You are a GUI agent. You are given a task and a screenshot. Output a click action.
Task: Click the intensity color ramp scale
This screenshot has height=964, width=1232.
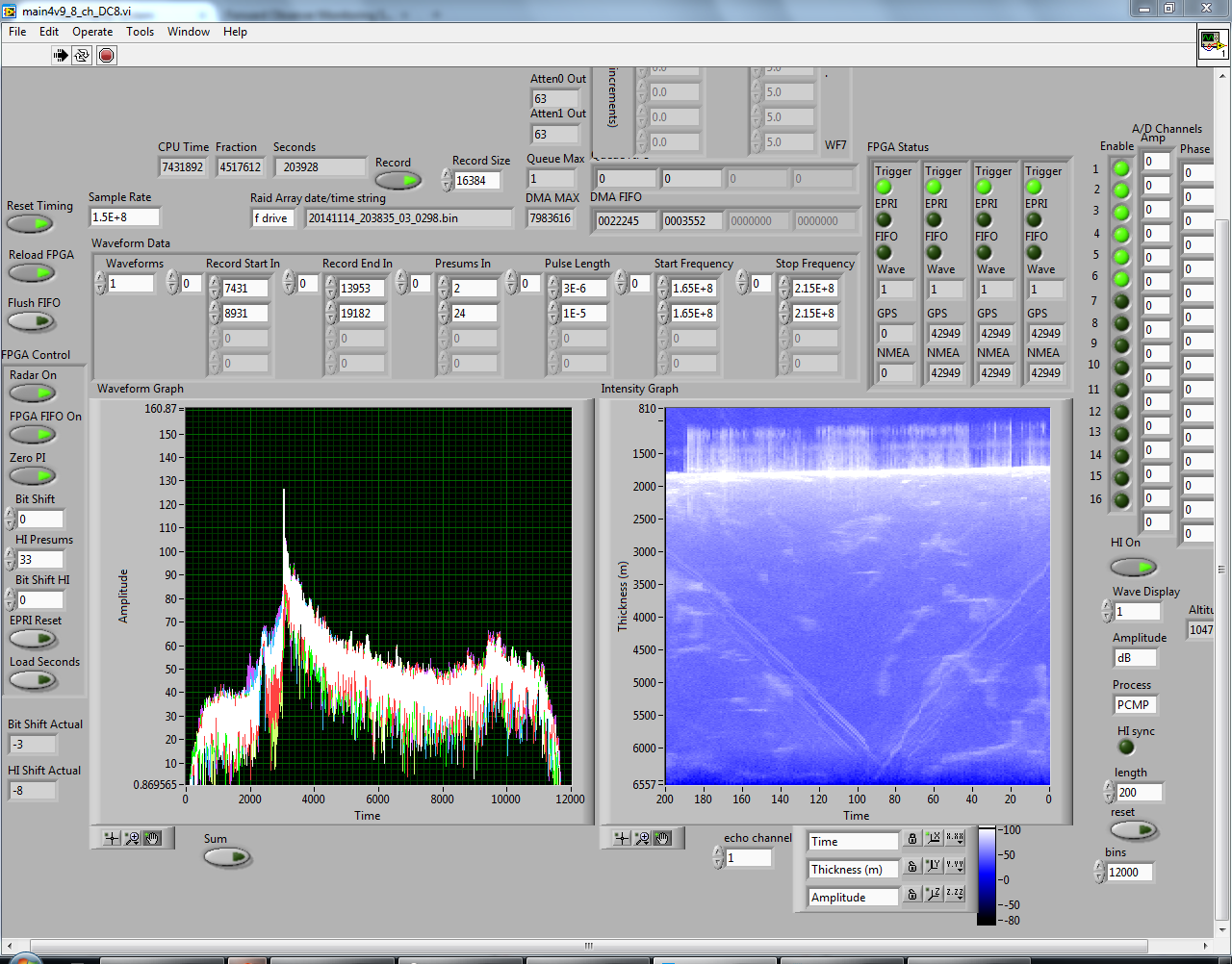pos(987,875)
